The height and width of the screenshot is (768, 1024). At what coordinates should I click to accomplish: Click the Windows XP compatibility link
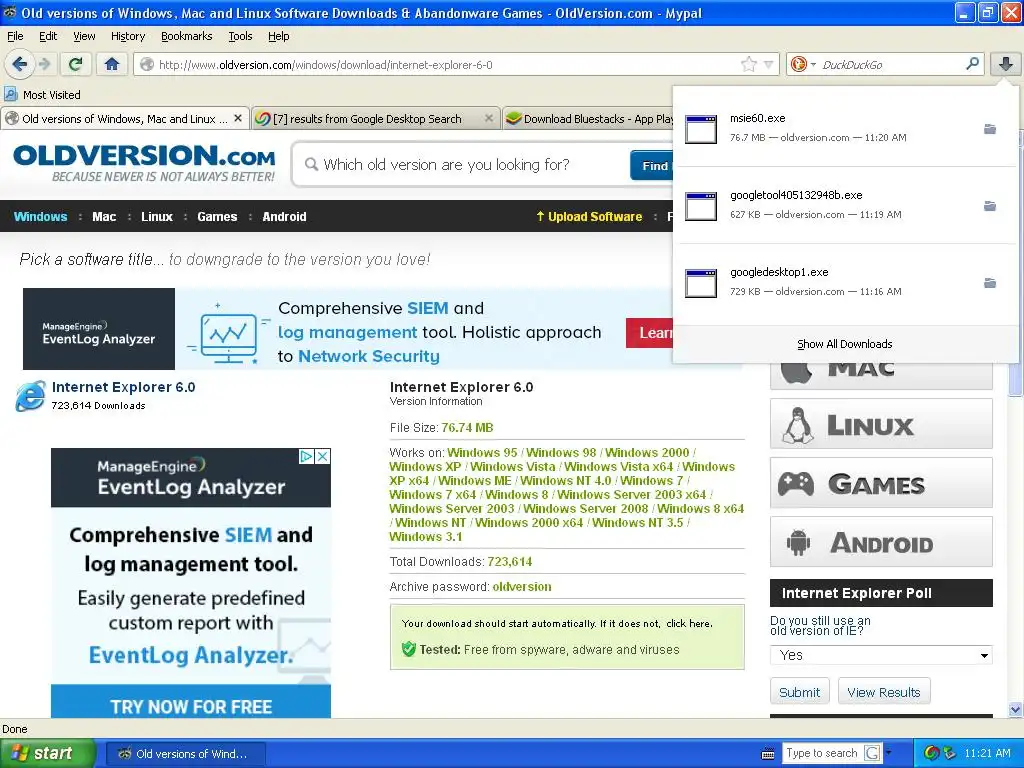click(425, 466)
